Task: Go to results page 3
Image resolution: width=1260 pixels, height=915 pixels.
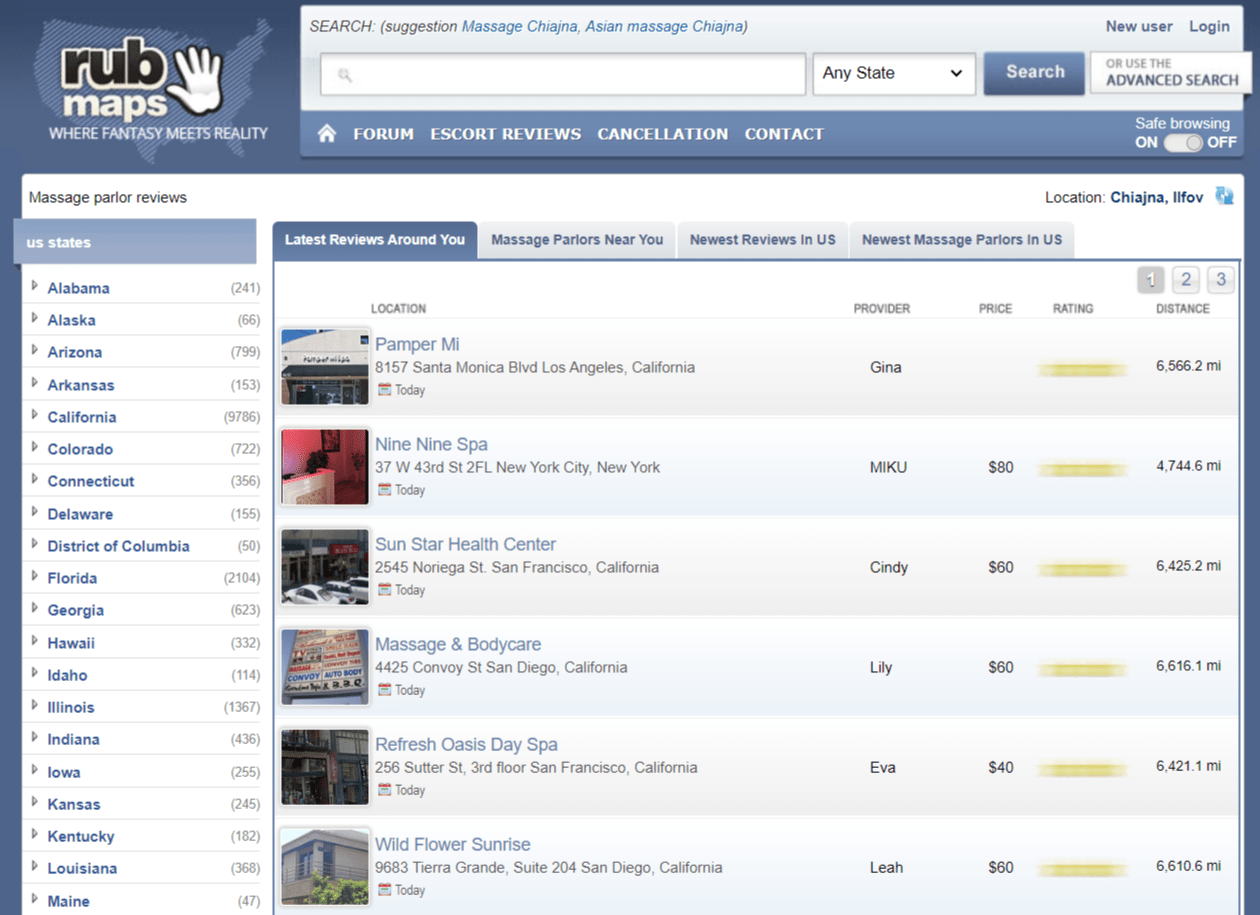Action: tap(1220, 279)
